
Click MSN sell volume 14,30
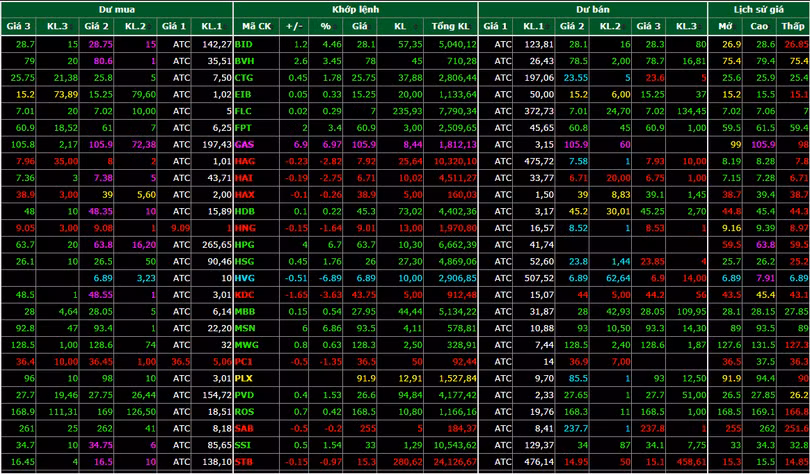tap(694, 328)
